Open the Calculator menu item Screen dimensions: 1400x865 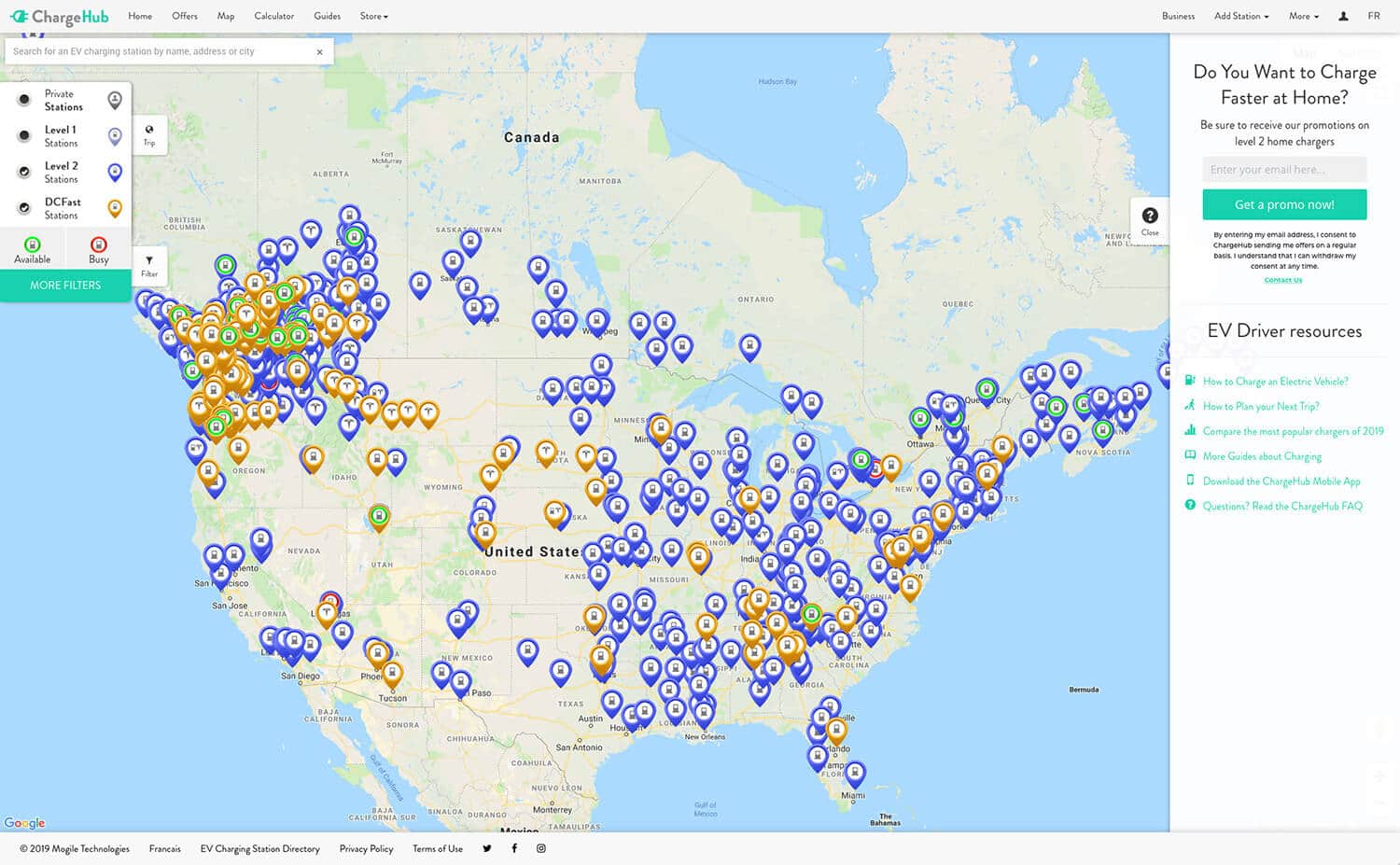point(274,16)
